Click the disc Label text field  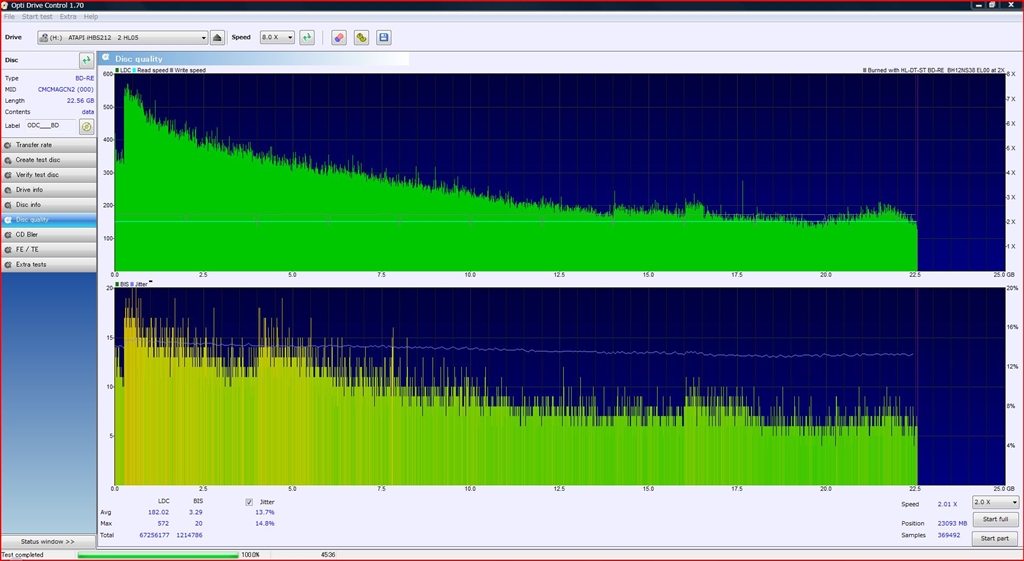point(50,126)
